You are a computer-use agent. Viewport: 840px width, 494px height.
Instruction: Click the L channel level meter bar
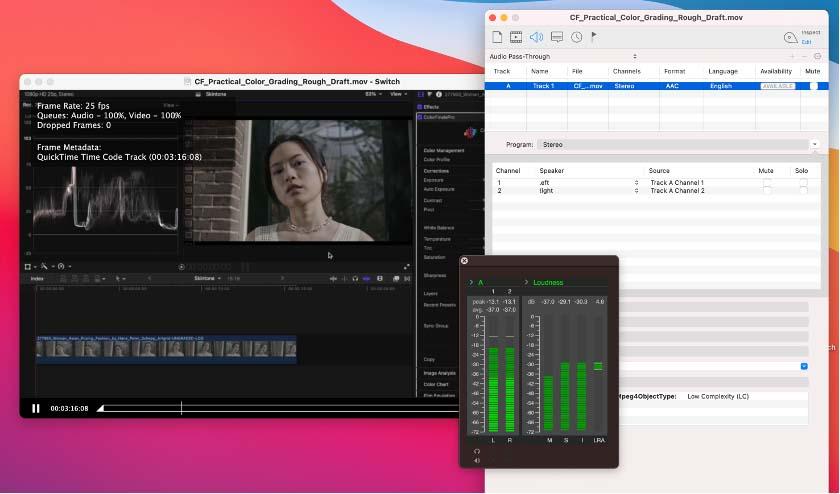pyautogui.click(x=493, y=390)
